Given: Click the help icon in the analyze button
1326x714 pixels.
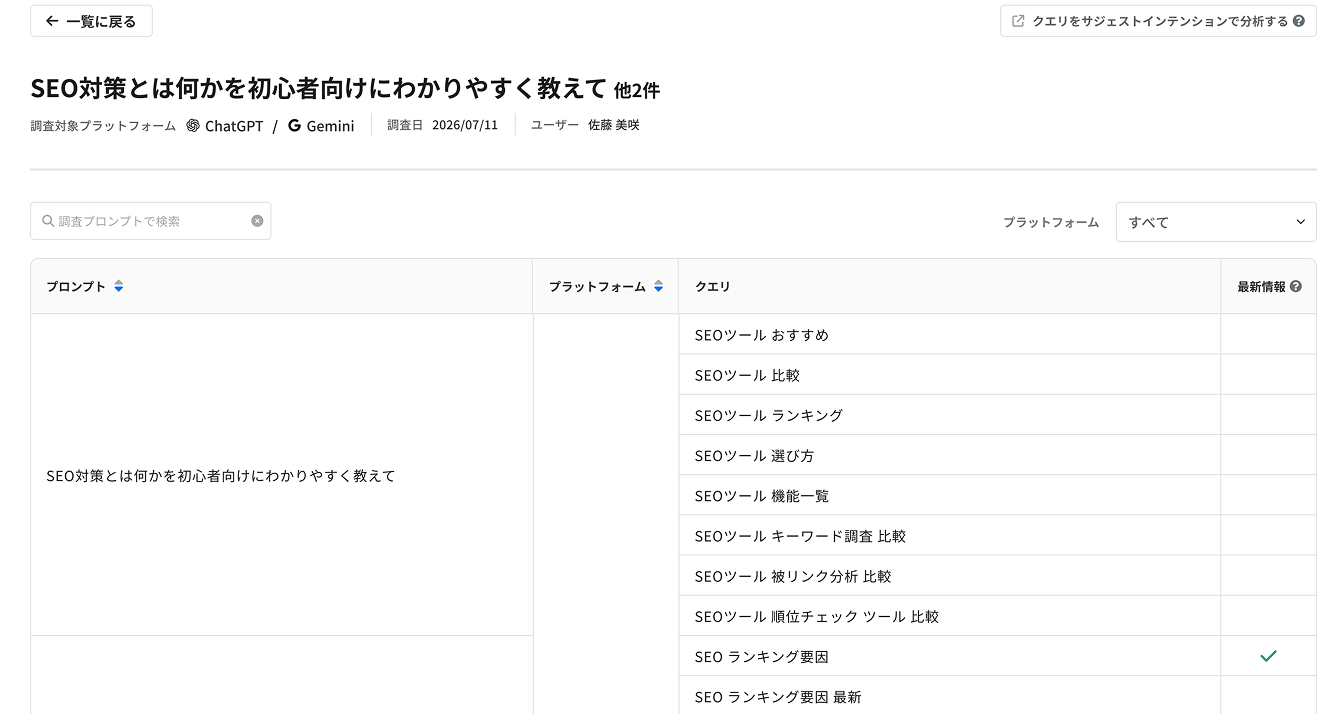Looking at the screenshot, I should tap(1298, 21).
